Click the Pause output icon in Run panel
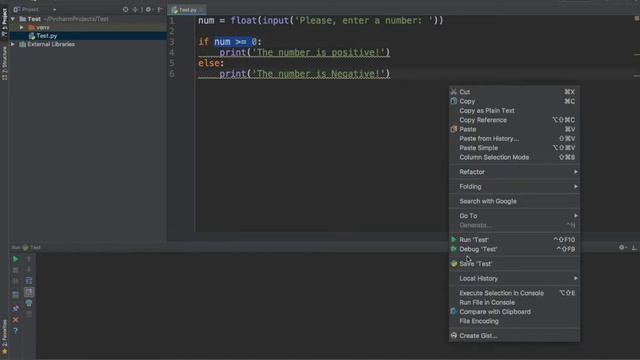 pyautogui.click(x=16, y=281)
